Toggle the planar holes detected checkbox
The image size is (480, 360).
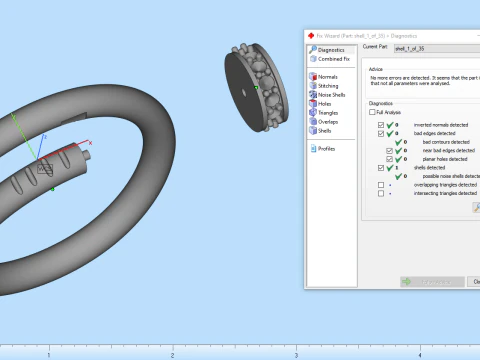[x=389, y=159]
